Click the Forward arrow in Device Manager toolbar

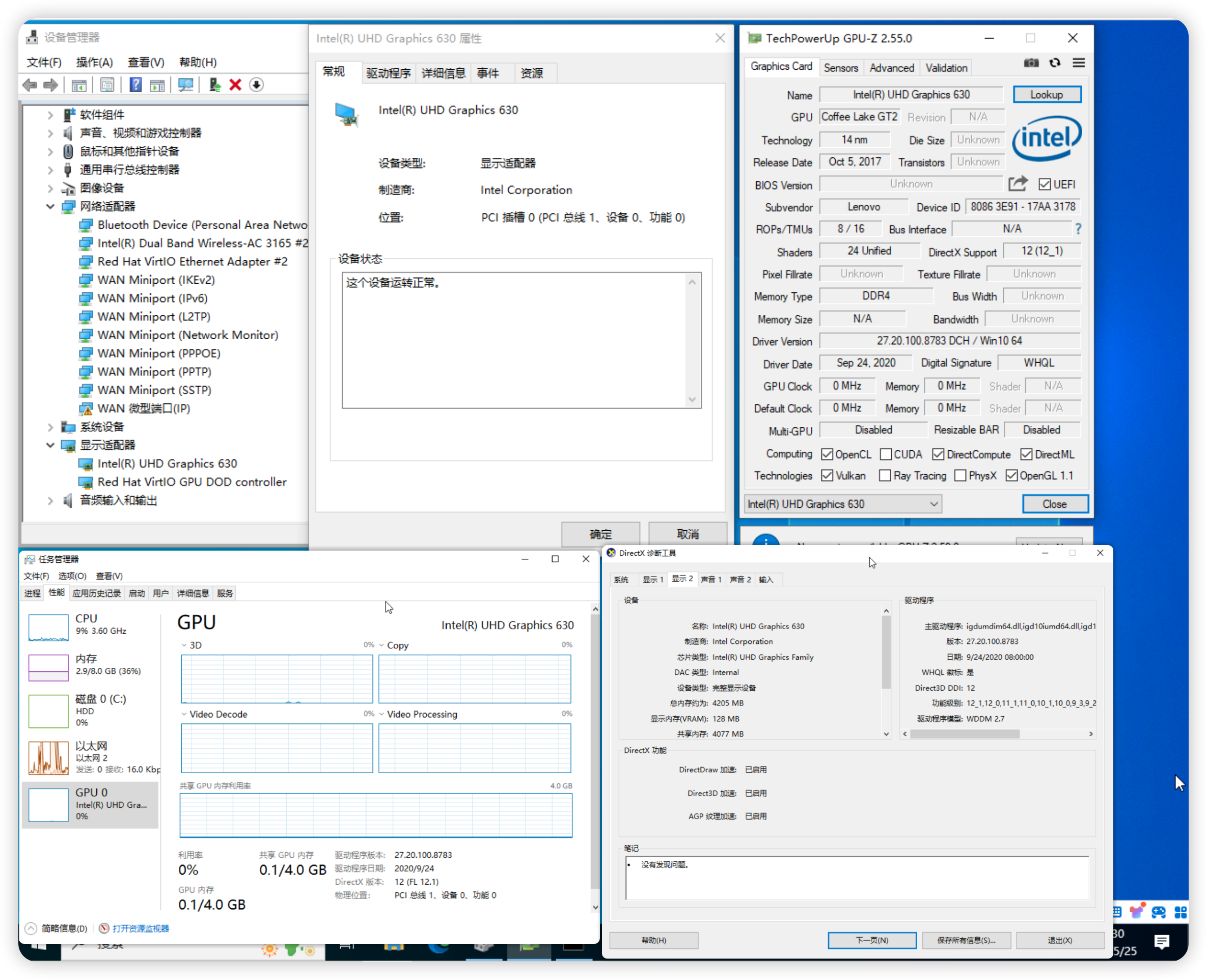[x=51, y=85]
